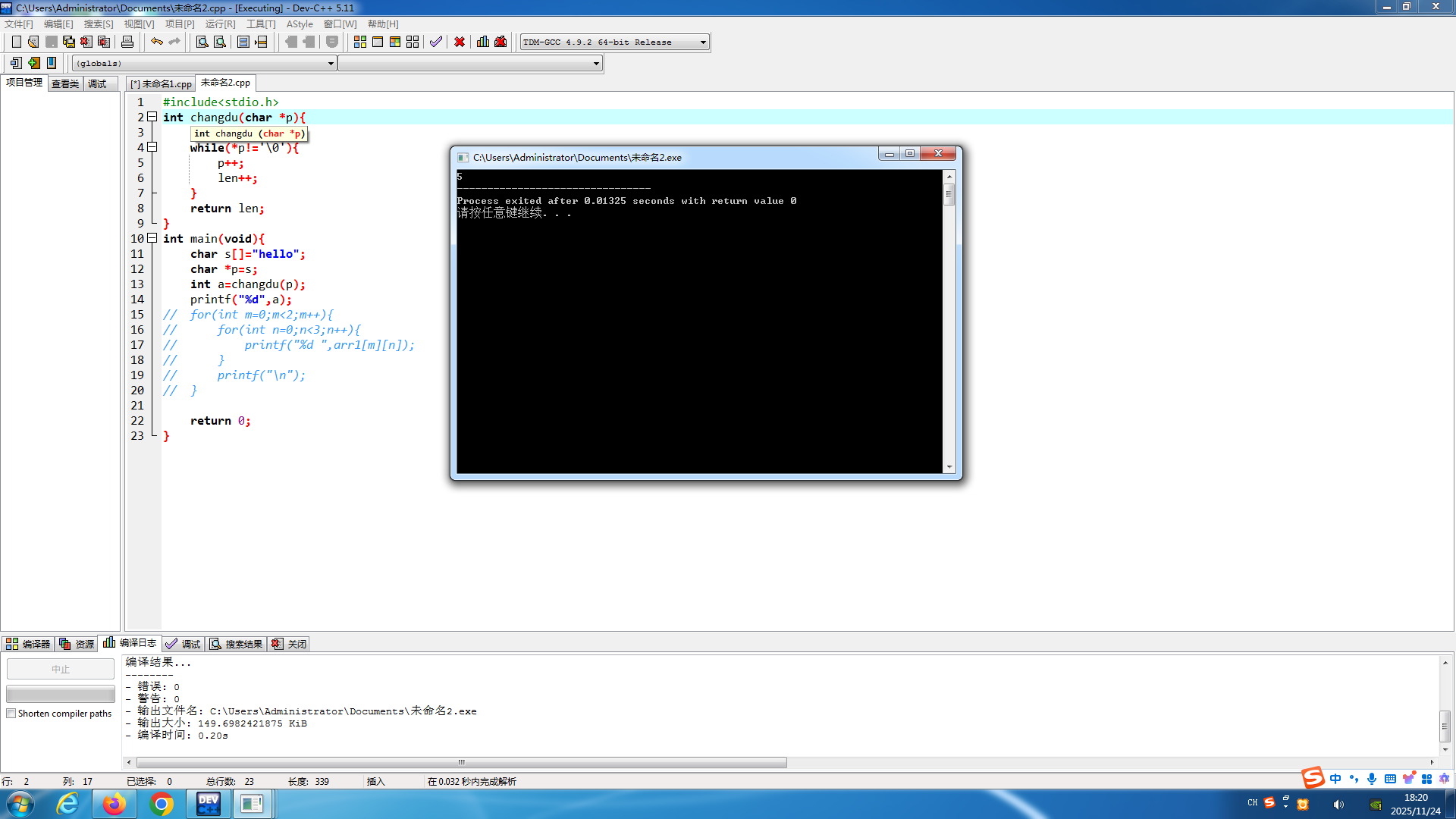The image size is (1456, 819).
Task: Click the compile log horizontal scrollbar
Action: click(x=461, y=762)
